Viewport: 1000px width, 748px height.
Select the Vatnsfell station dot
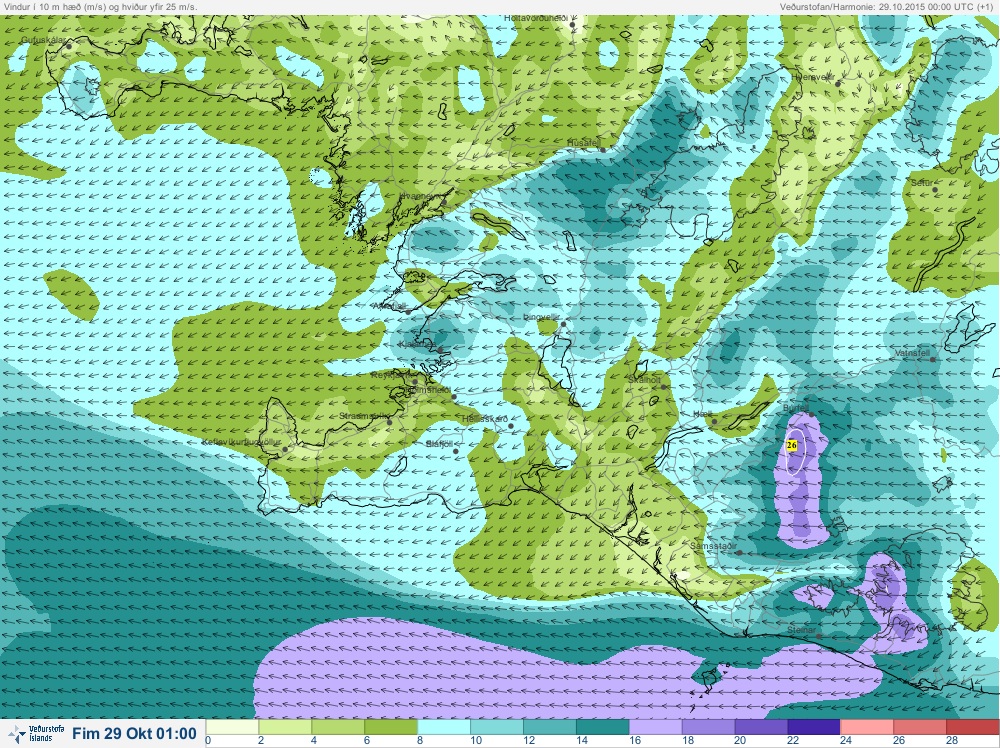pos(933,359)
